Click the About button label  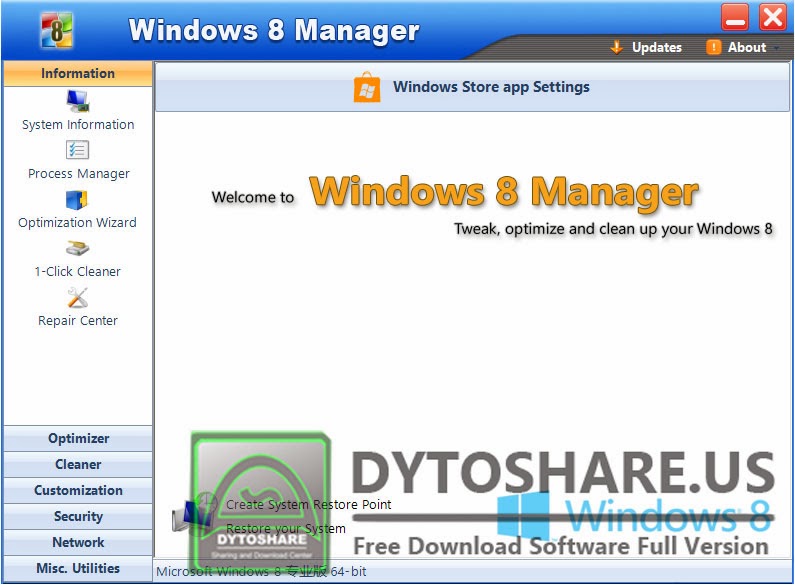[747, 47]
